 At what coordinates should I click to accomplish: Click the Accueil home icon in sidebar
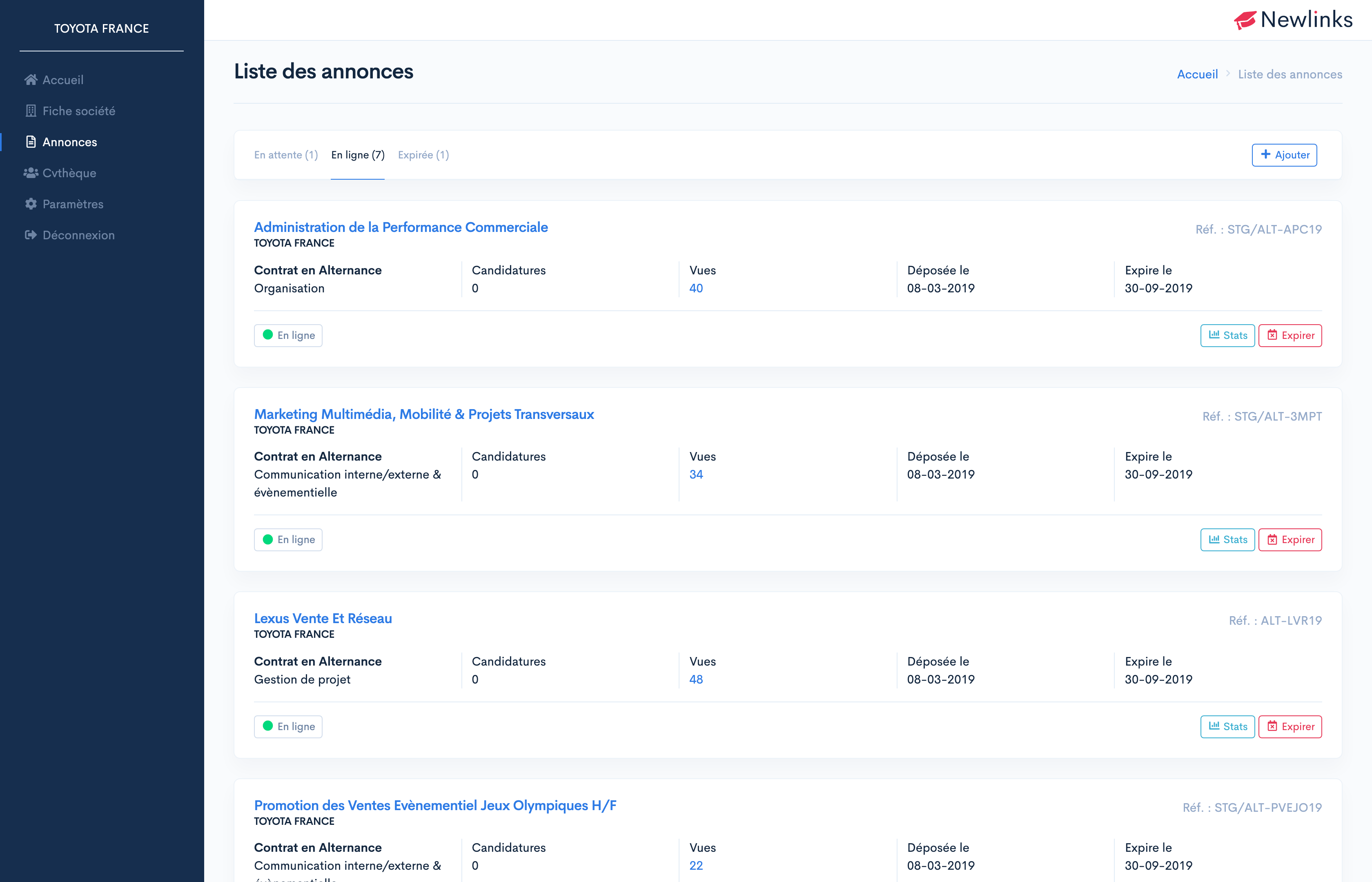(x=31, y=80)
